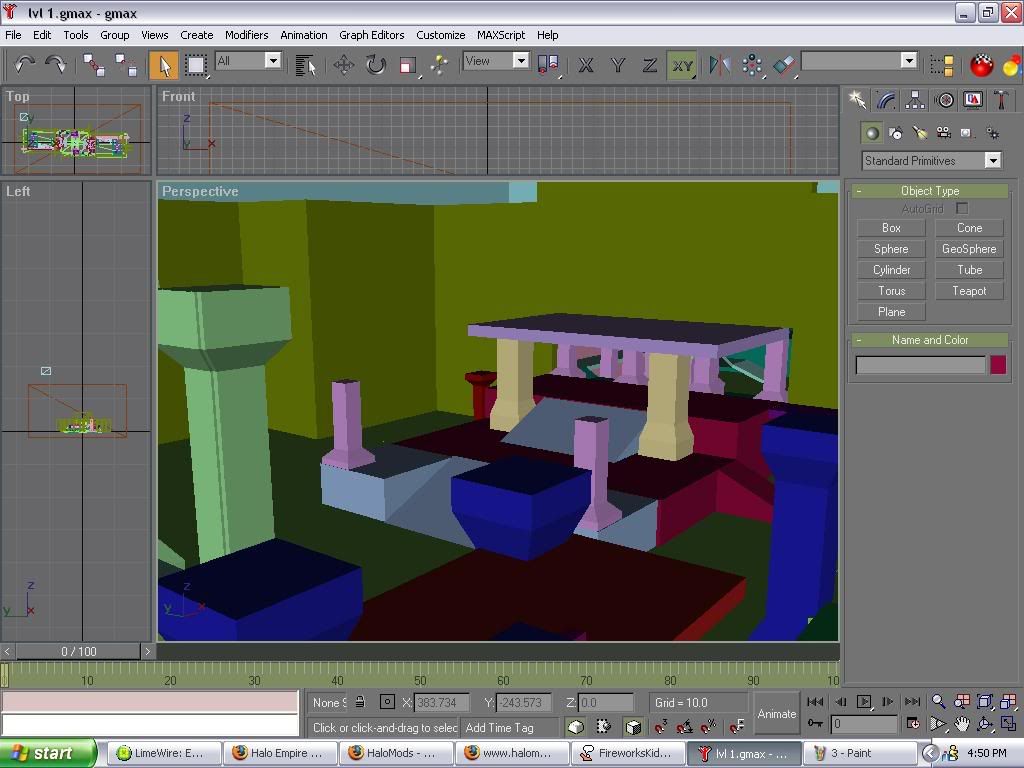This screenshot has height=768, width=1024.
Task: Open the Graph Editors menu
Action: (372, 35)
